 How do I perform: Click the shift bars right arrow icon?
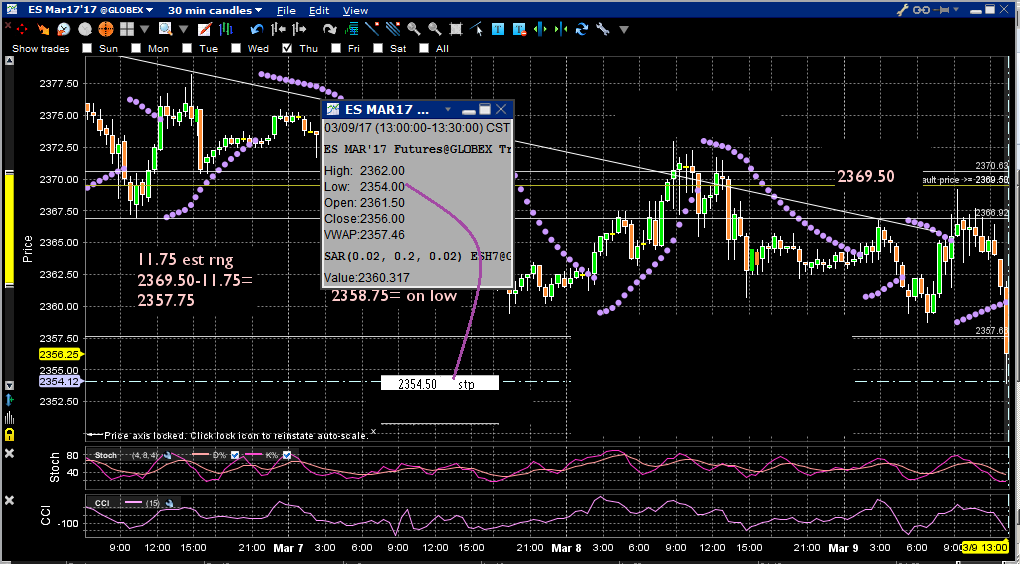pos(299,29)
